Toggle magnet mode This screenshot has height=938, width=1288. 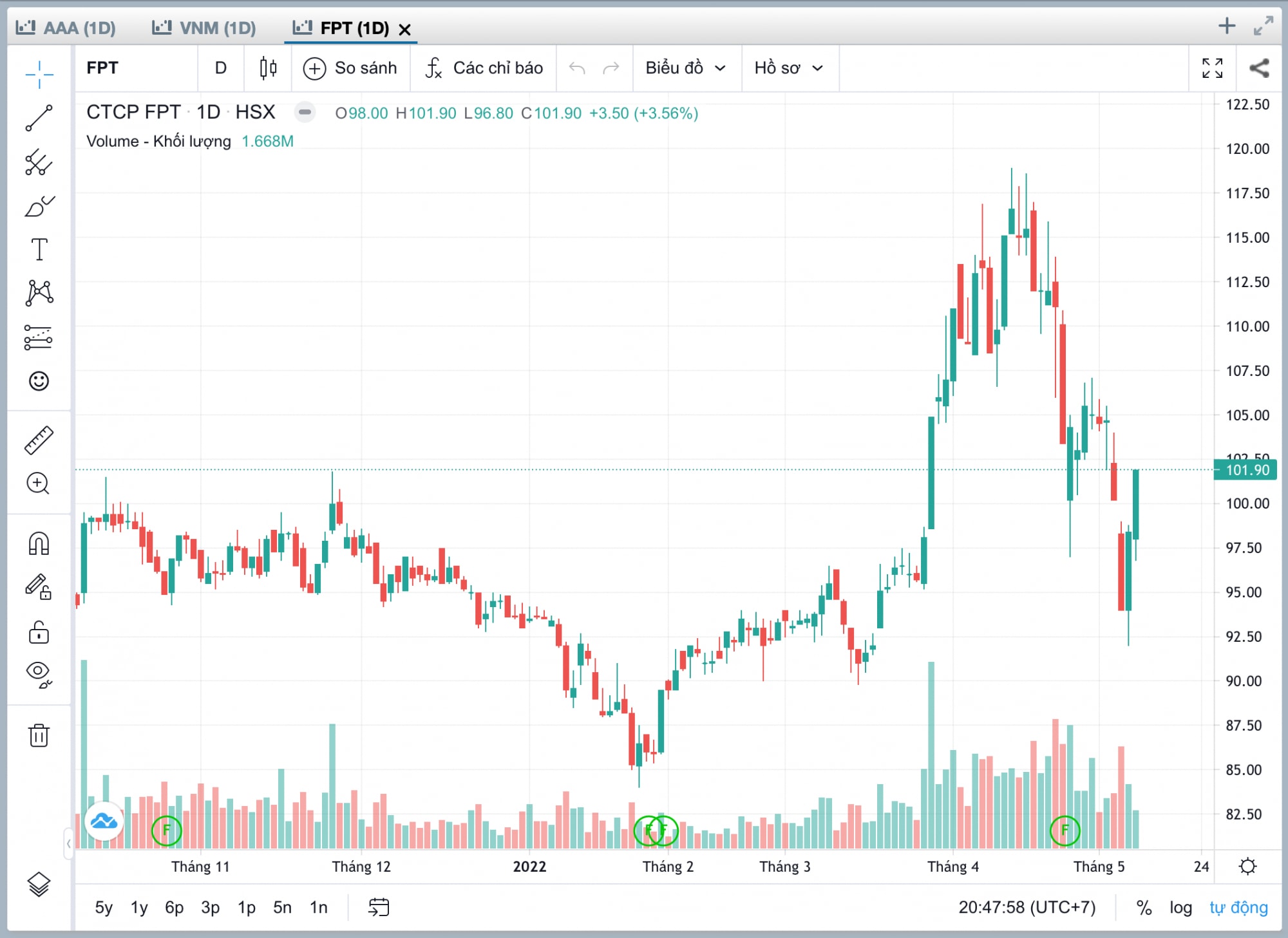coord(39,543)
